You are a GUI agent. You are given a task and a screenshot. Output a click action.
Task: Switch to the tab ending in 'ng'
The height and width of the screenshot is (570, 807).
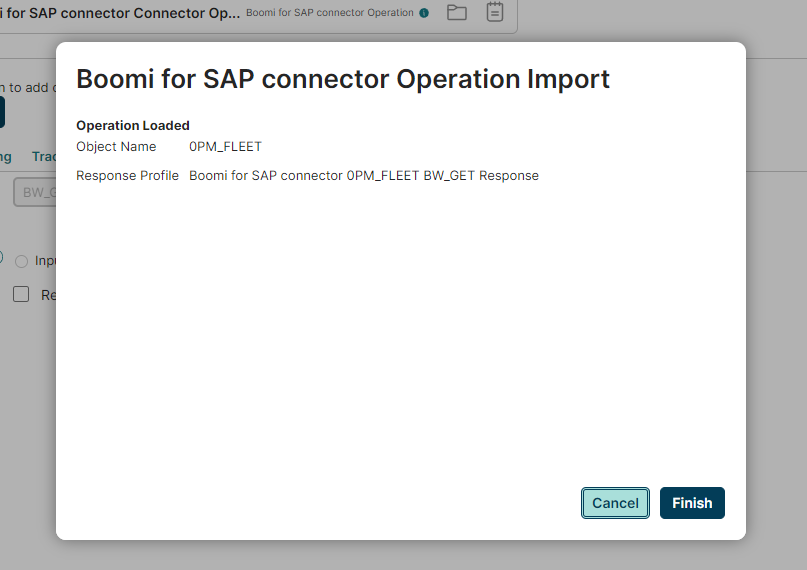(x=6, y=156)
